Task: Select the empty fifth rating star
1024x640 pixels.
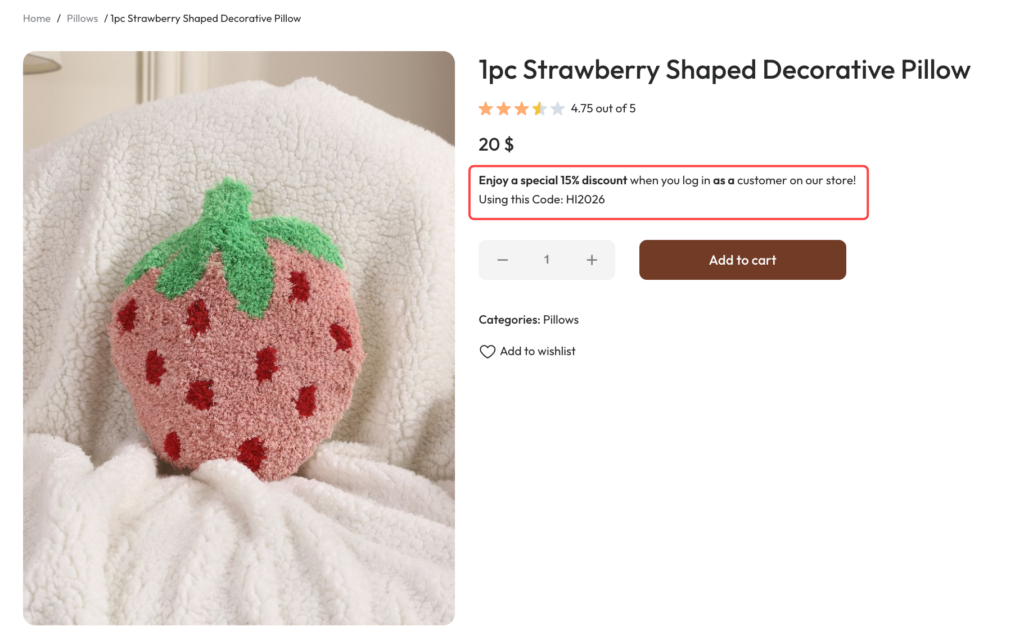Action: pyautogui.click(x=557, y=108)
